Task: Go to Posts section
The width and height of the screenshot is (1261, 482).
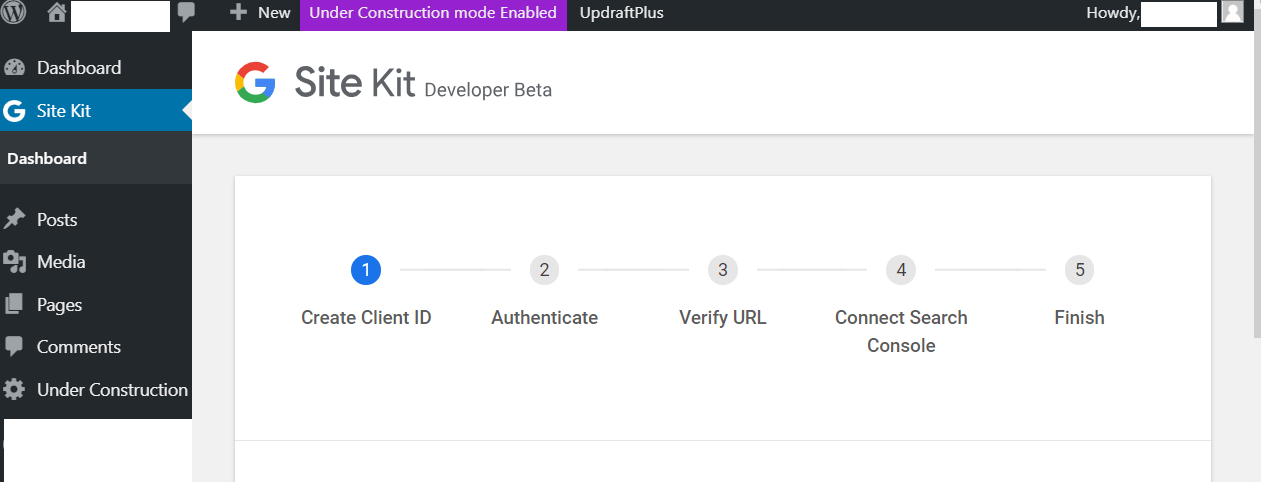Action: click(56, 220)
